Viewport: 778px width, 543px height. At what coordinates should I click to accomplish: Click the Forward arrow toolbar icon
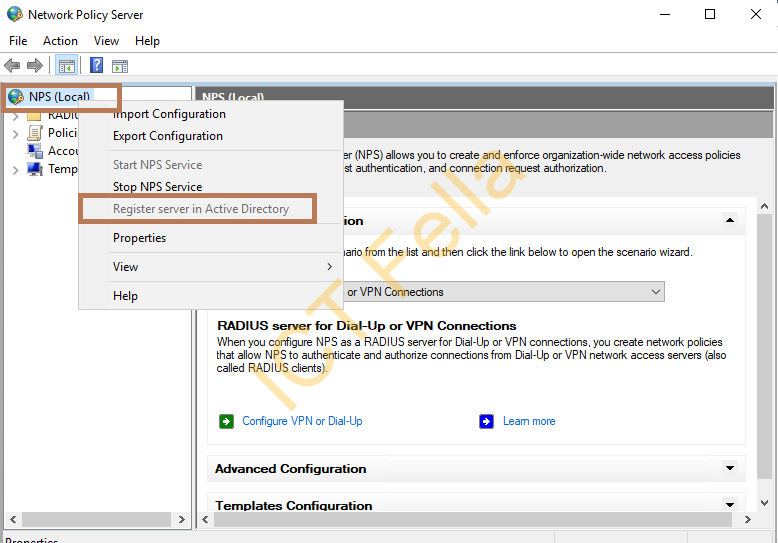35,66
